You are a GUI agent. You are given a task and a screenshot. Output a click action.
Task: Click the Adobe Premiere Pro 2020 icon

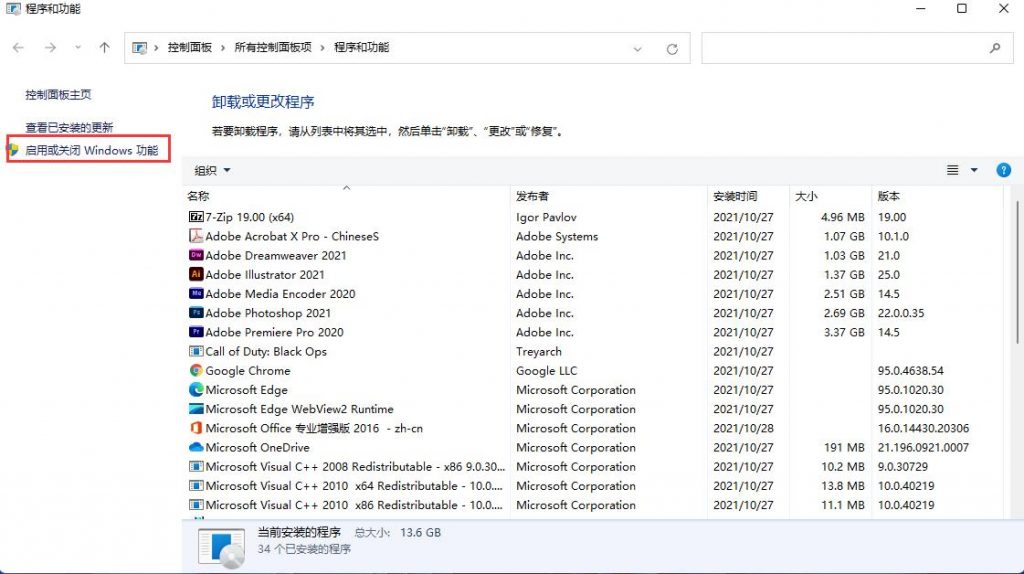[x=196, y=332]
